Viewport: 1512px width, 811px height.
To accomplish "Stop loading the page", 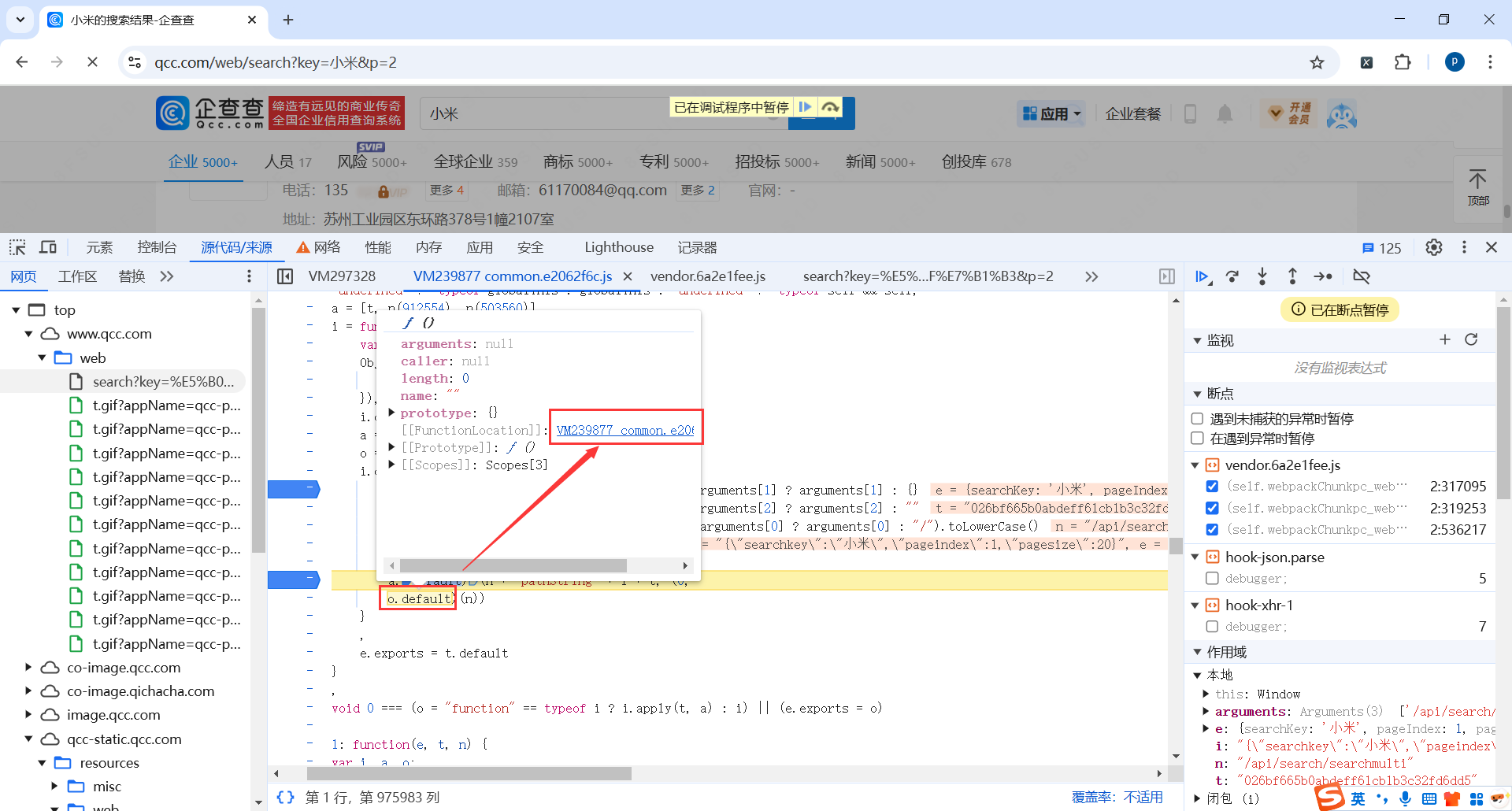I will coord(92,62).
